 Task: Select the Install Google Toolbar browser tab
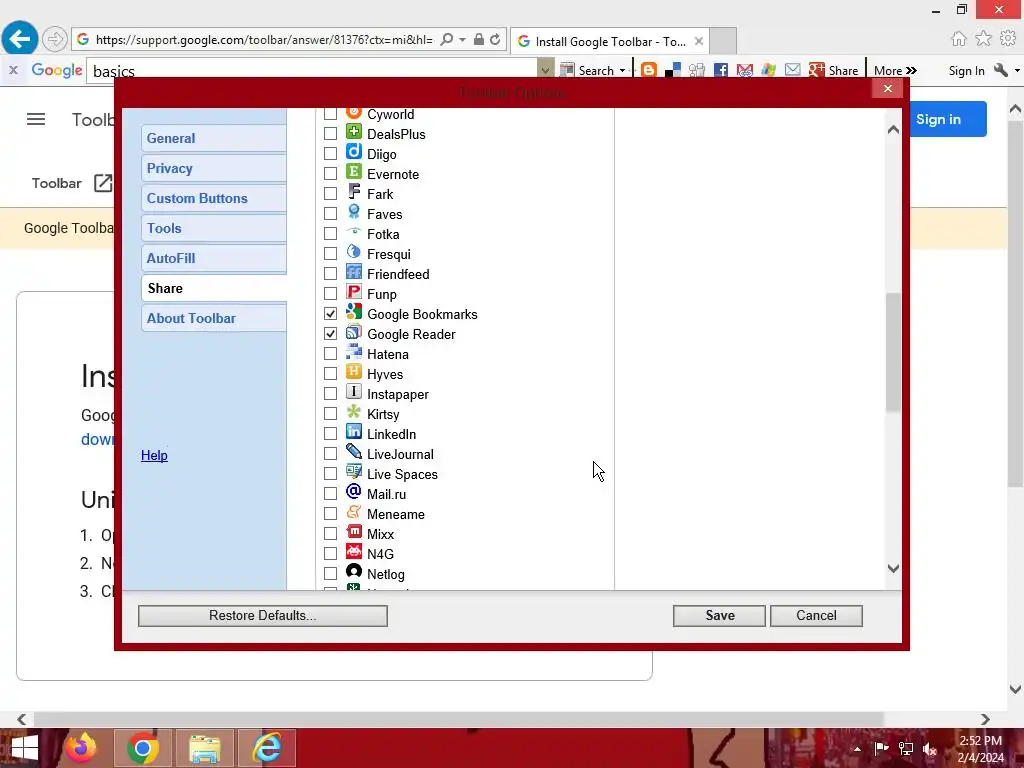609,41
